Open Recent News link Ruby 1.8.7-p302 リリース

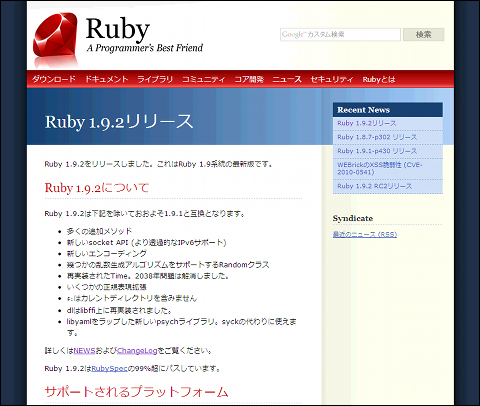pyautogui.click(x=377, y=137)
